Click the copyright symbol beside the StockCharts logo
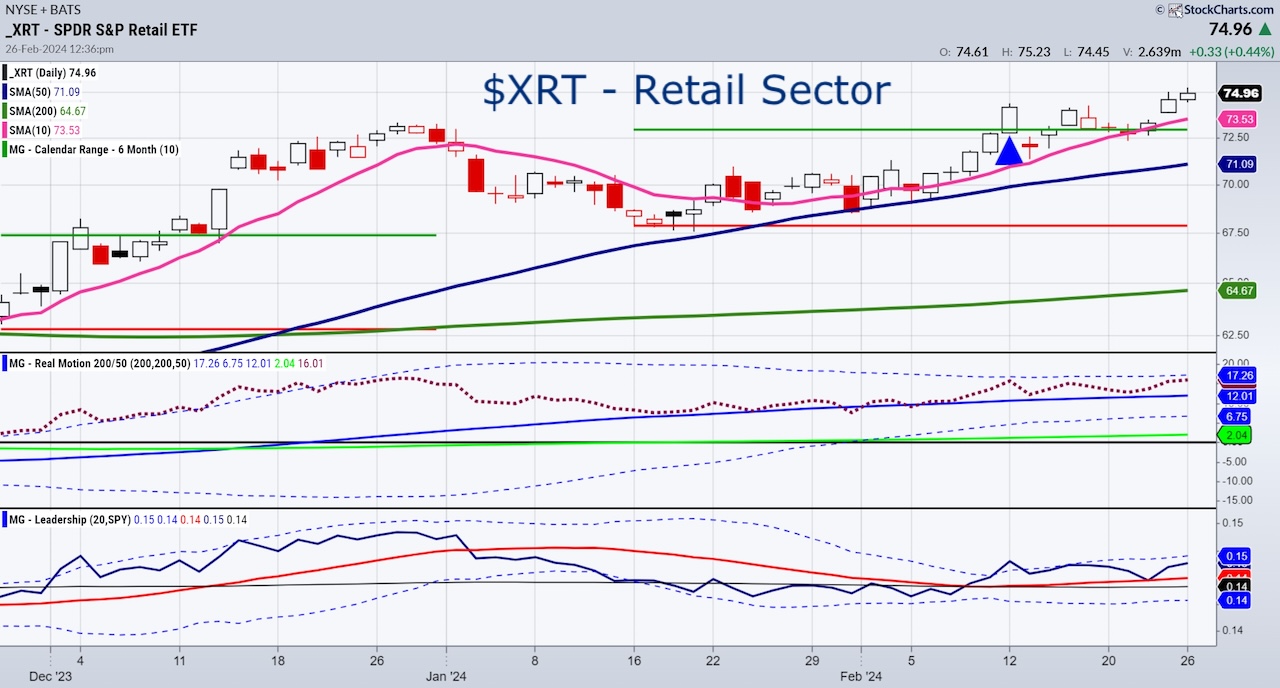 coord(1160,9)
